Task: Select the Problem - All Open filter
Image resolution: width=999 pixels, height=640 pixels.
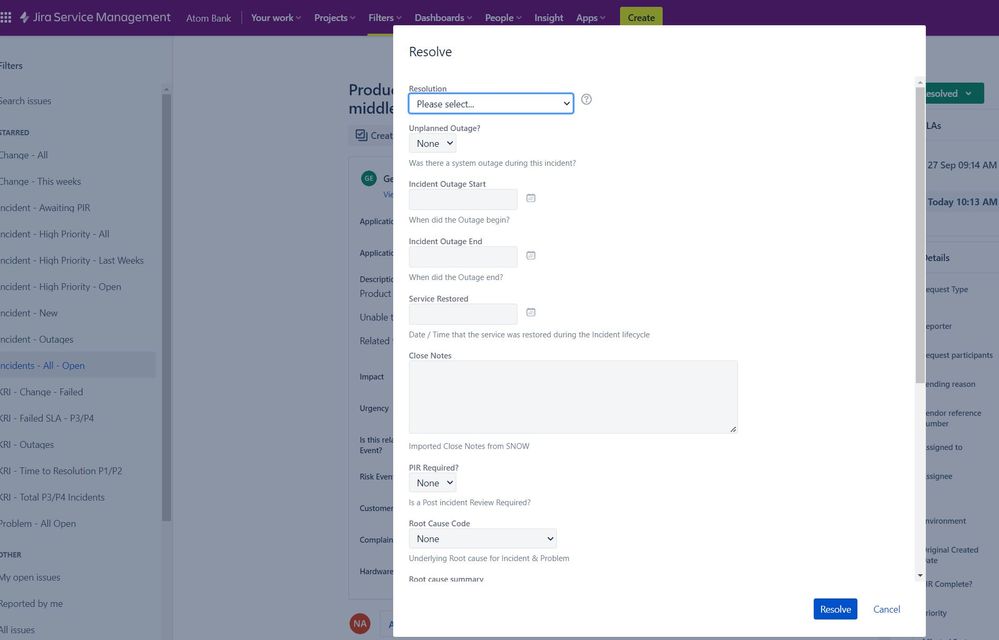Action: pos(38,523)
